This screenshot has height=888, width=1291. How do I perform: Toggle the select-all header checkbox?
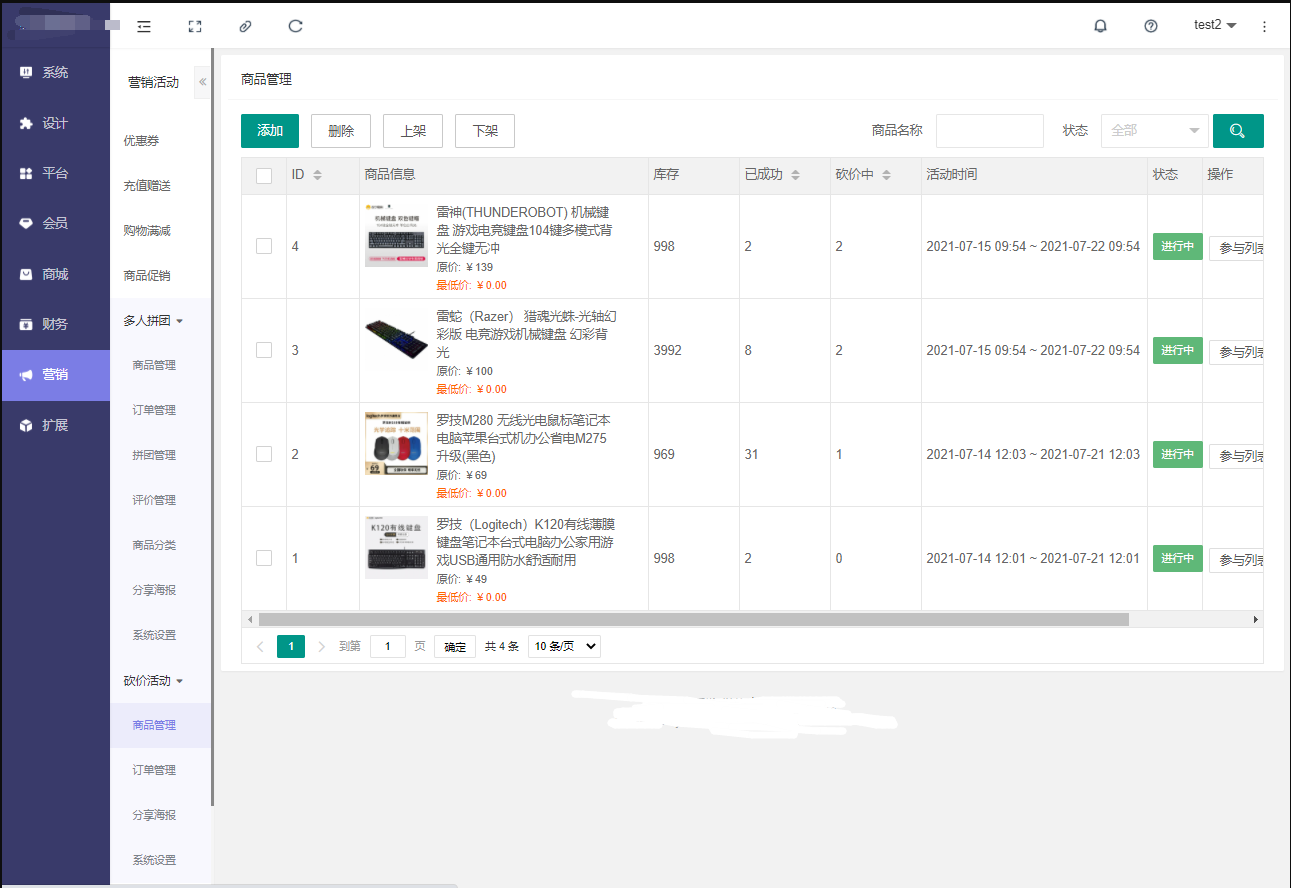[264, 176]
